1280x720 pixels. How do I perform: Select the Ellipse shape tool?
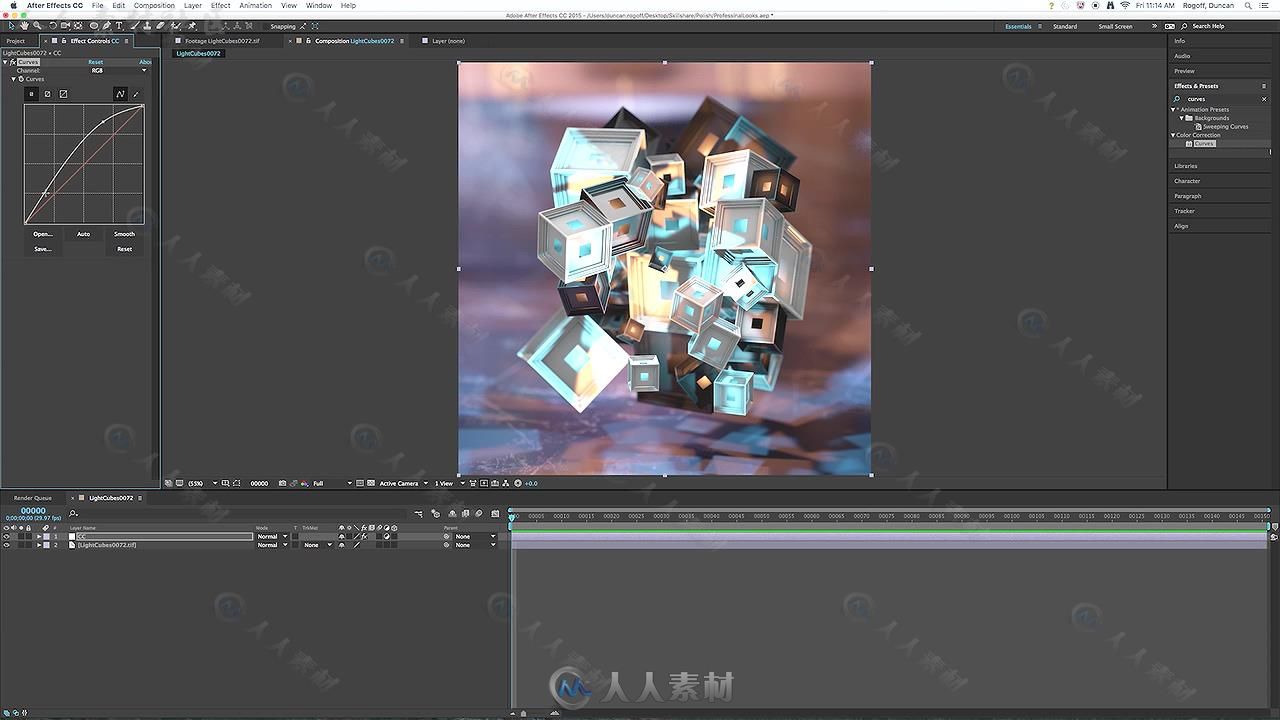tap(94, 25)
